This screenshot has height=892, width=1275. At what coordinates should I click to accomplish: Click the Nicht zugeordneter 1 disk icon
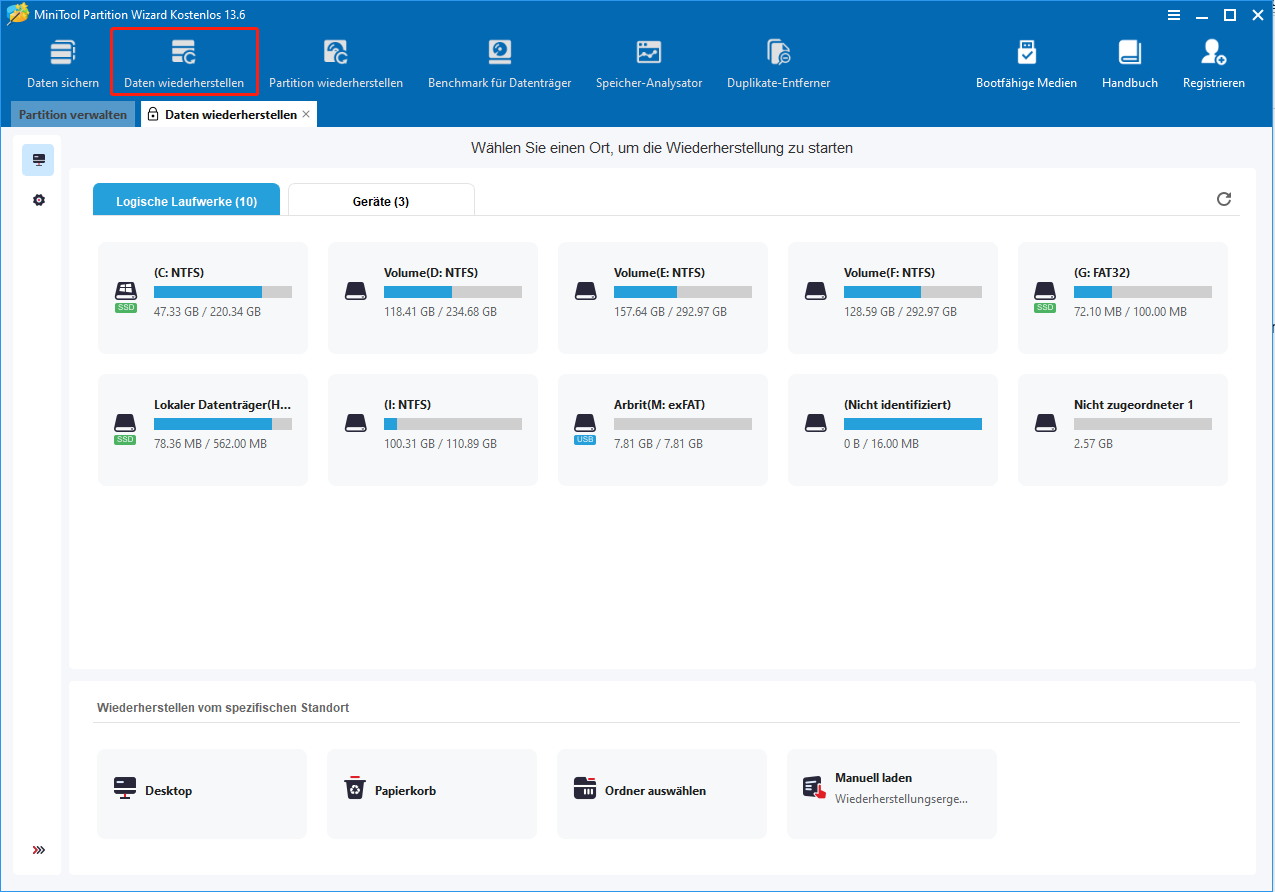click(1045, 423)
